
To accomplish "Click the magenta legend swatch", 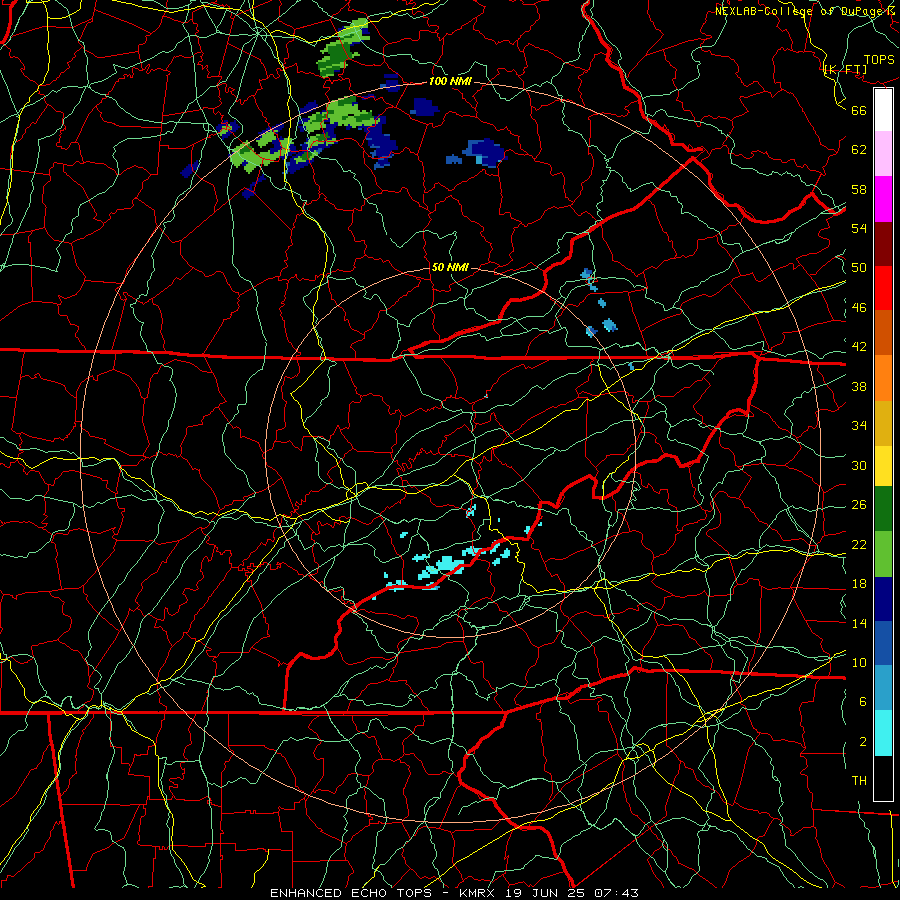I will 883,199.
